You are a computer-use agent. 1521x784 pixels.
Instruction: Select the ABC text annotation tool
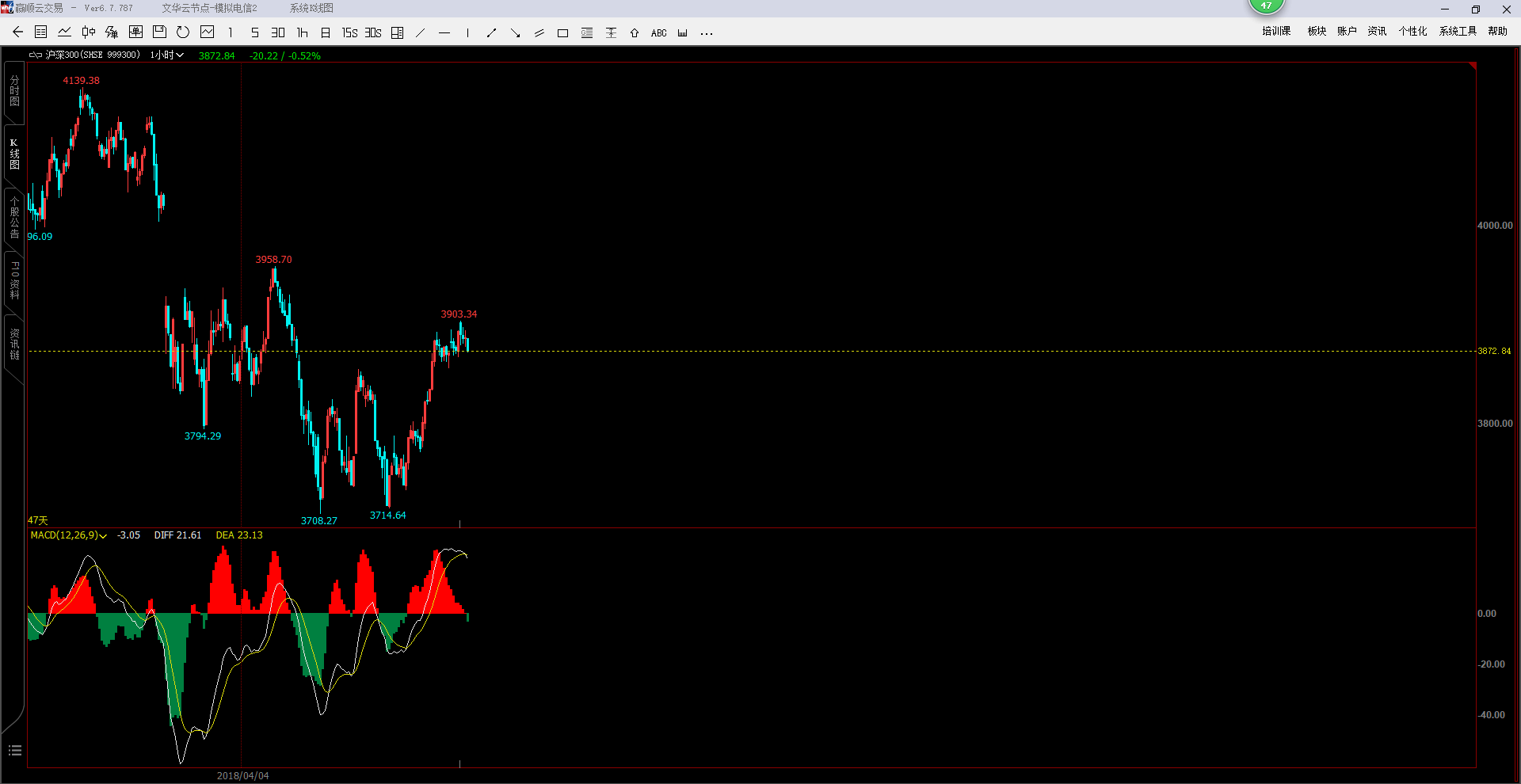tap(658, 32)
